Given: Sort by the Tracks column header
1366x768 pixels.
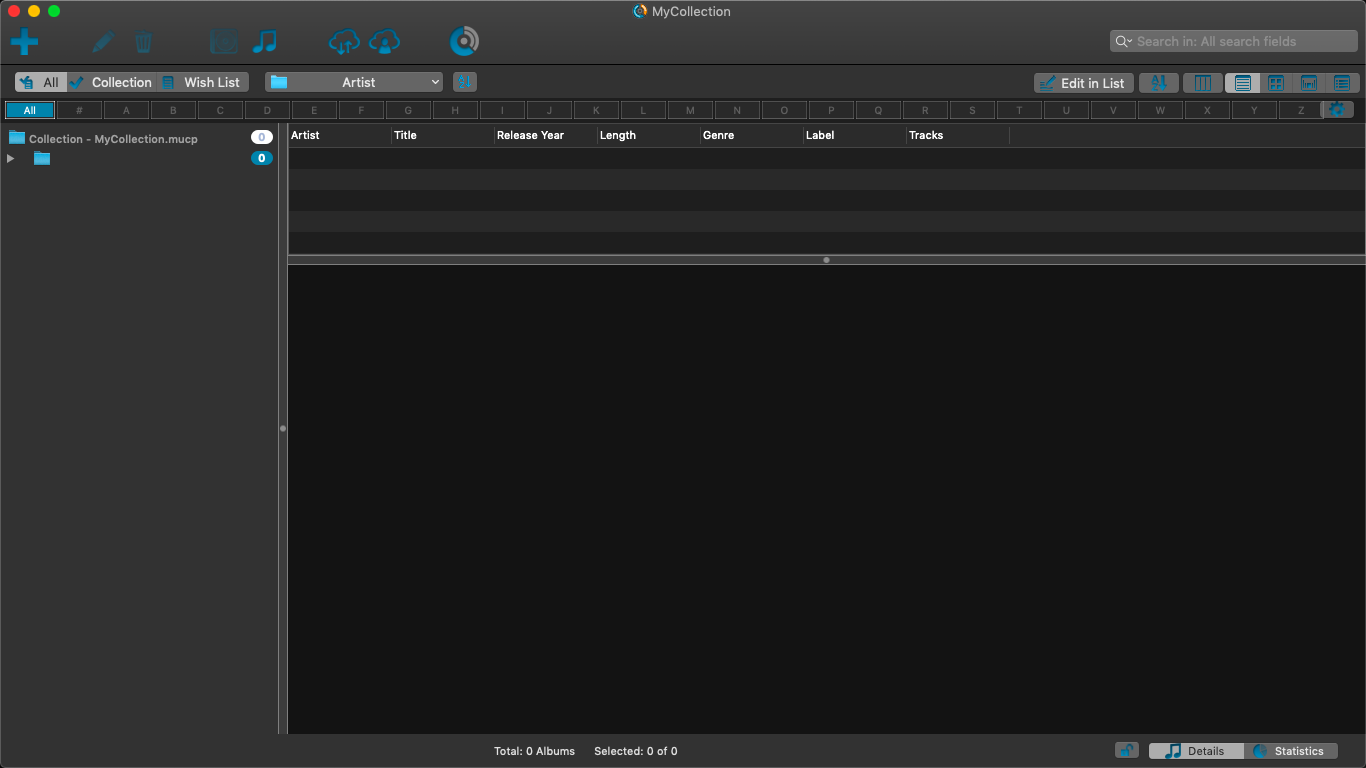Looking at the screenshot, I should pos(958,135).
